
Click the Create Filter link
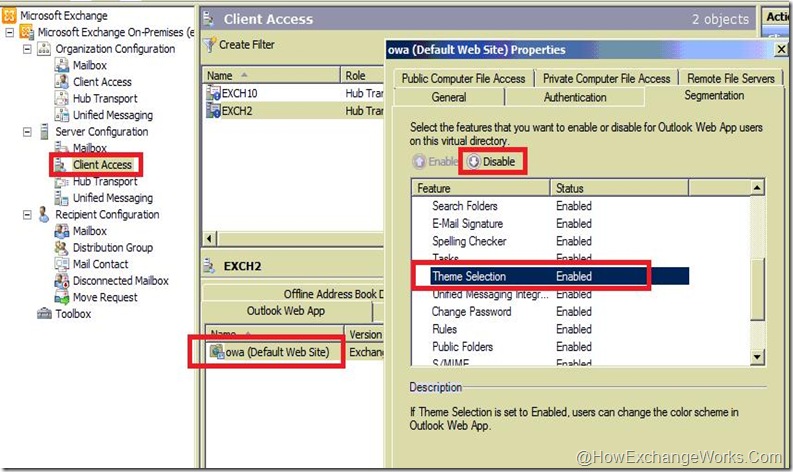[247, 45]
